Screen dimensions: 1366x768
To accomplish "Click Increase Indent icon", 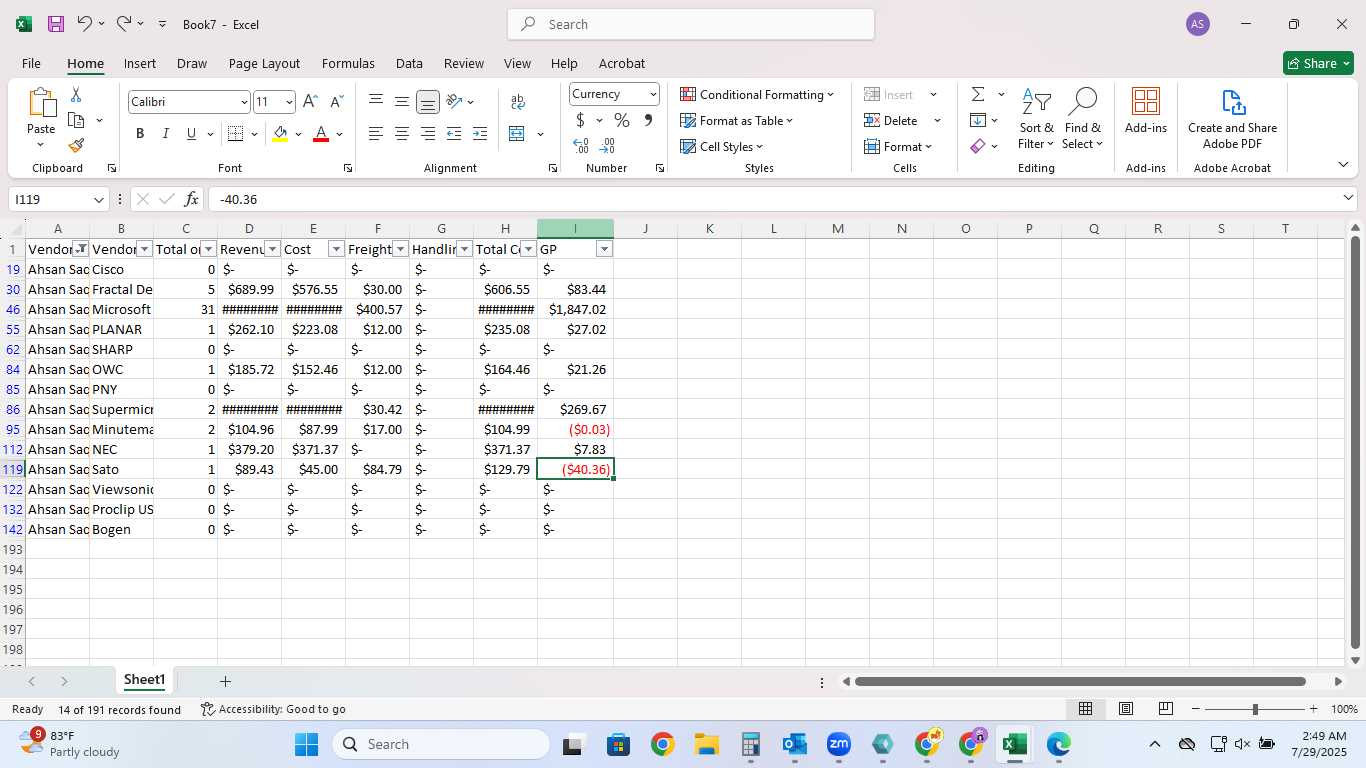I will [x=480, y=133].
